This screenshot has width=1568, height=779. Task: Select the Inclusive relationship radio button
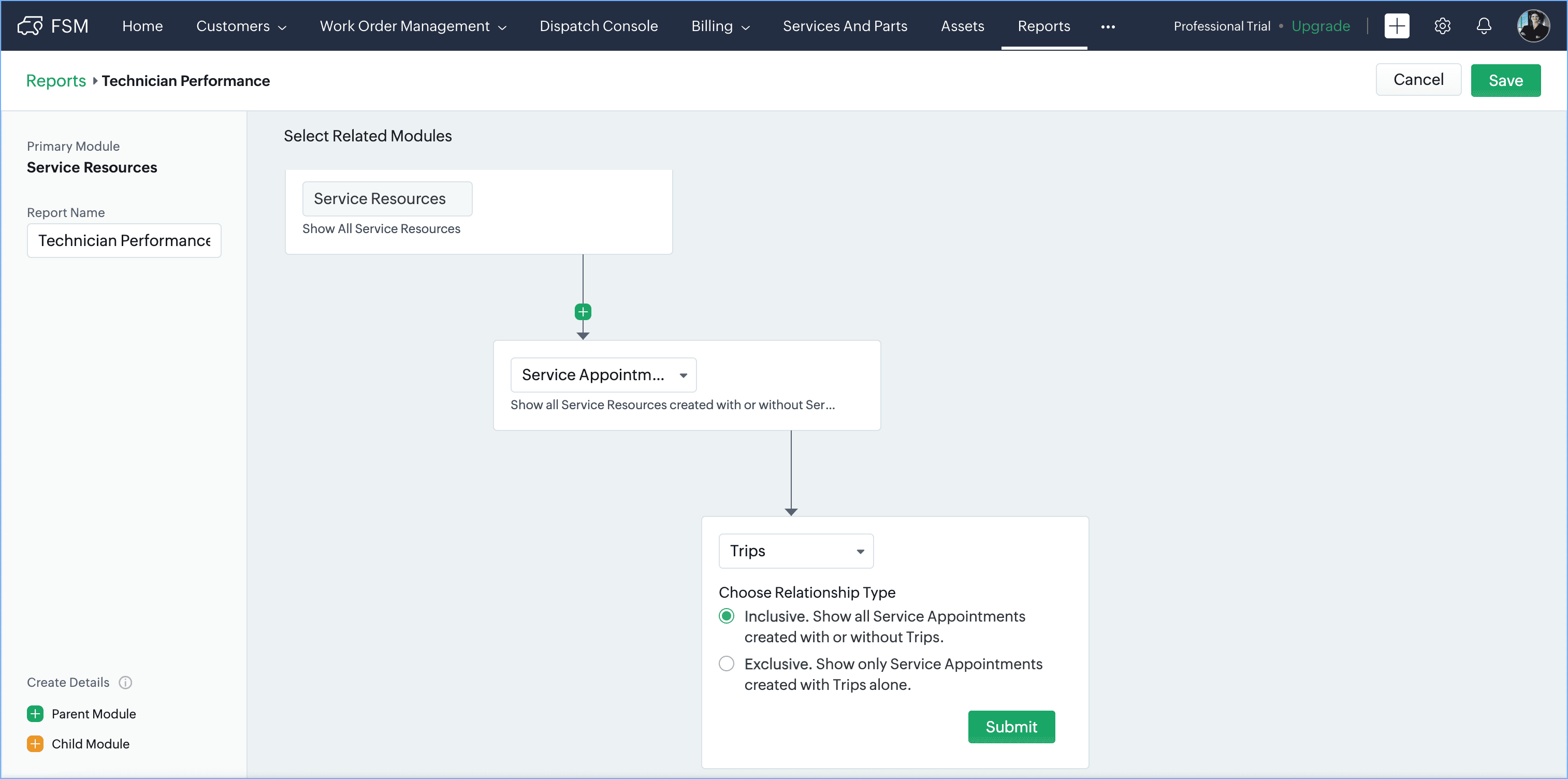pyautogui.click(x=726, y=616)
